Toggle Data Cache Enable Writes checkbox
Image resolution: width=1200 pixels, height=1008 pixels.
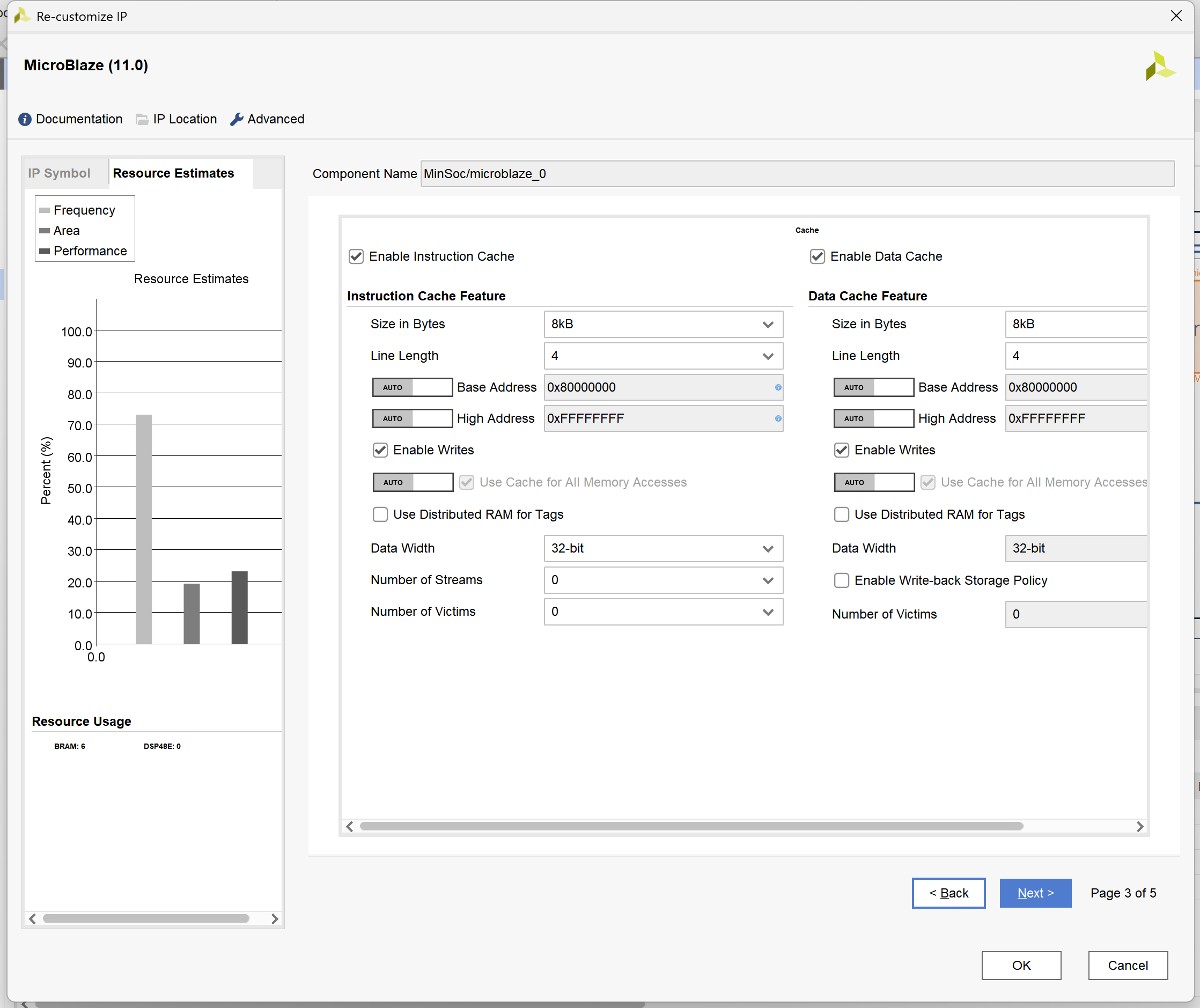(841, 450)
